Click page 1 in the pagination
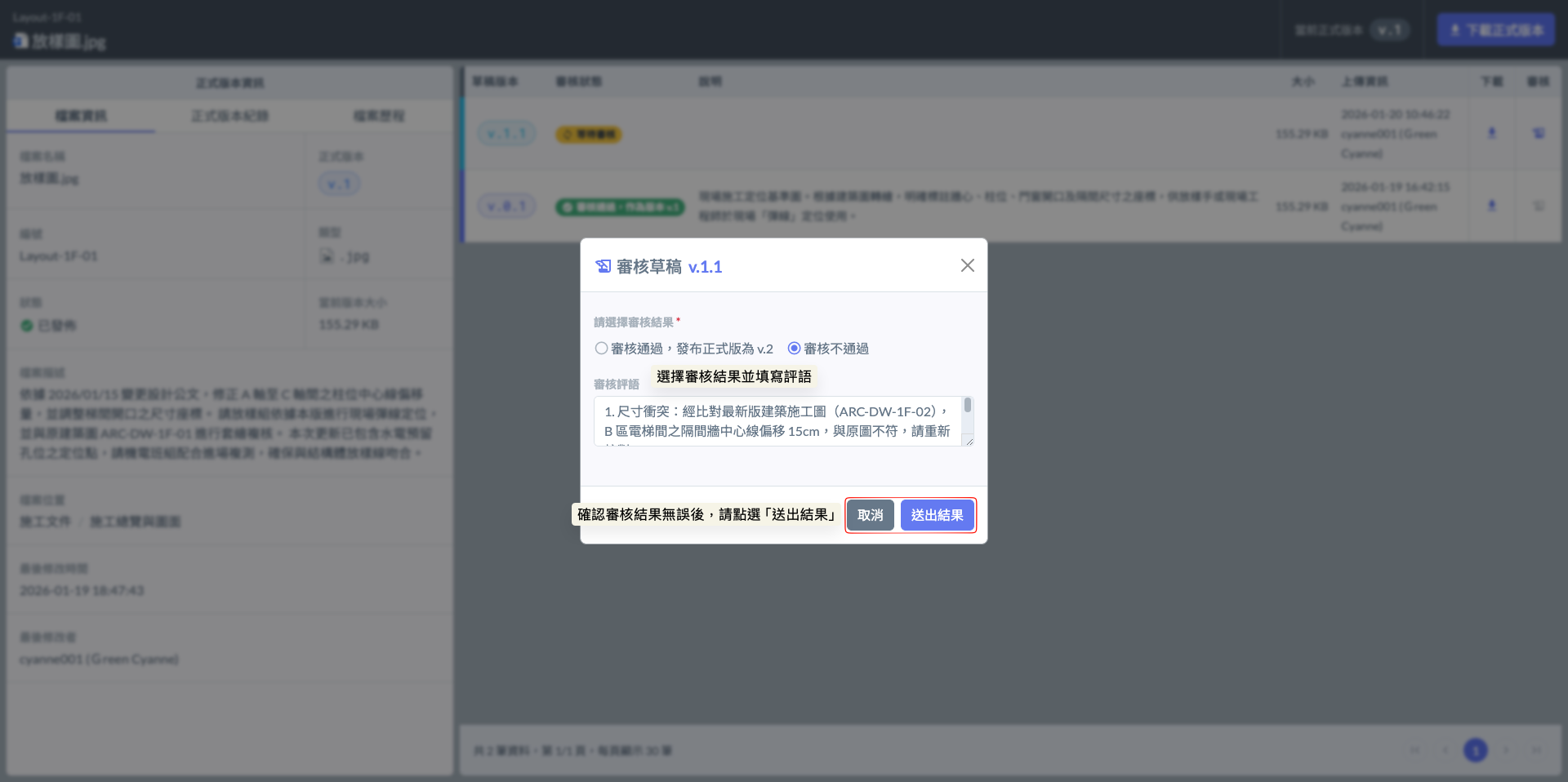This screenshot has height=782, width=1568. 1475,750
